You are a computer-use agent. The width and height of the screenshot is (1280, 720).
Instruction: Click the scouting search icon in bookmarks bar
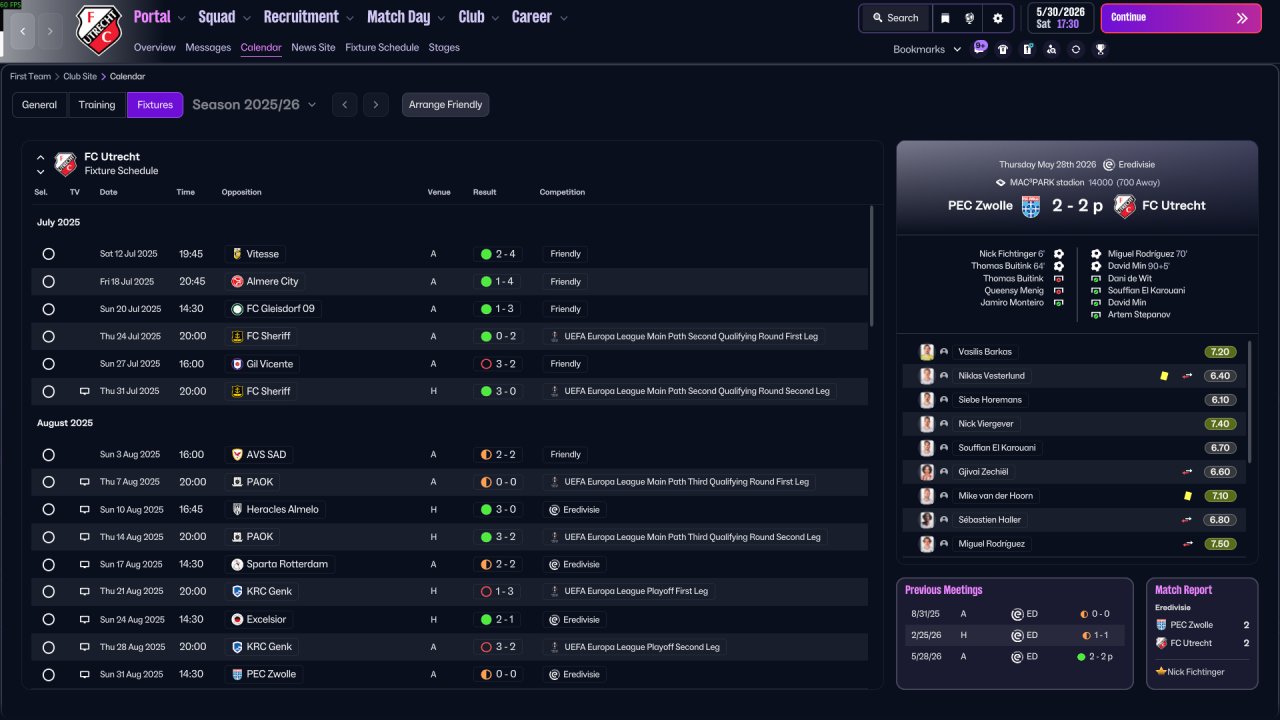[1051, 49]
